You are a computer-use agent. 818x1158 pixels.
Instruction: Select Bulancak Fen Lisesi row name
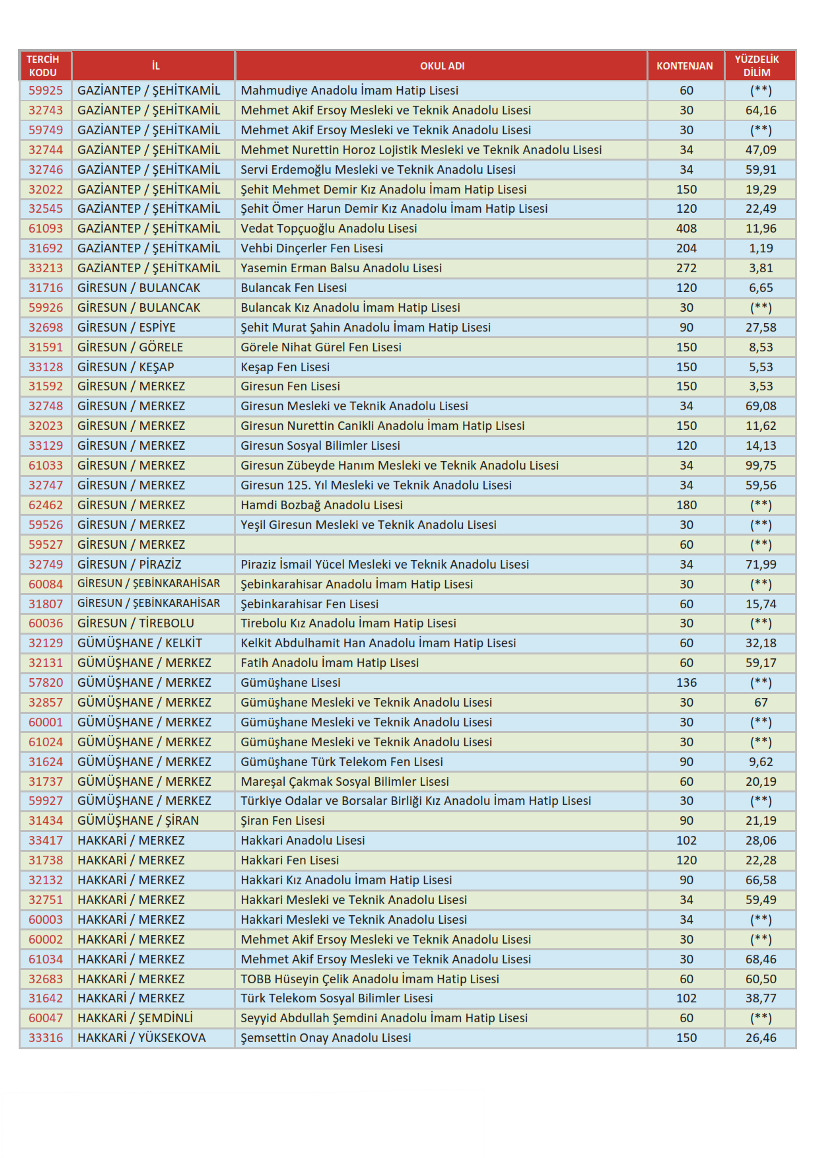(293, 287)
